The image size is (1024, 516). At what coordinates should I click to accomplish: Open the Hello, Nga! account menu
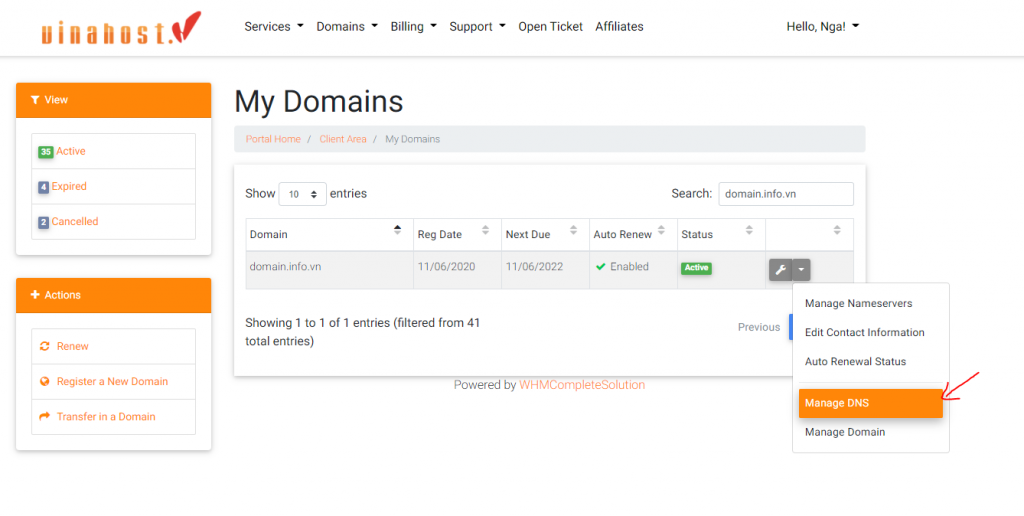[x=822, y=27]
